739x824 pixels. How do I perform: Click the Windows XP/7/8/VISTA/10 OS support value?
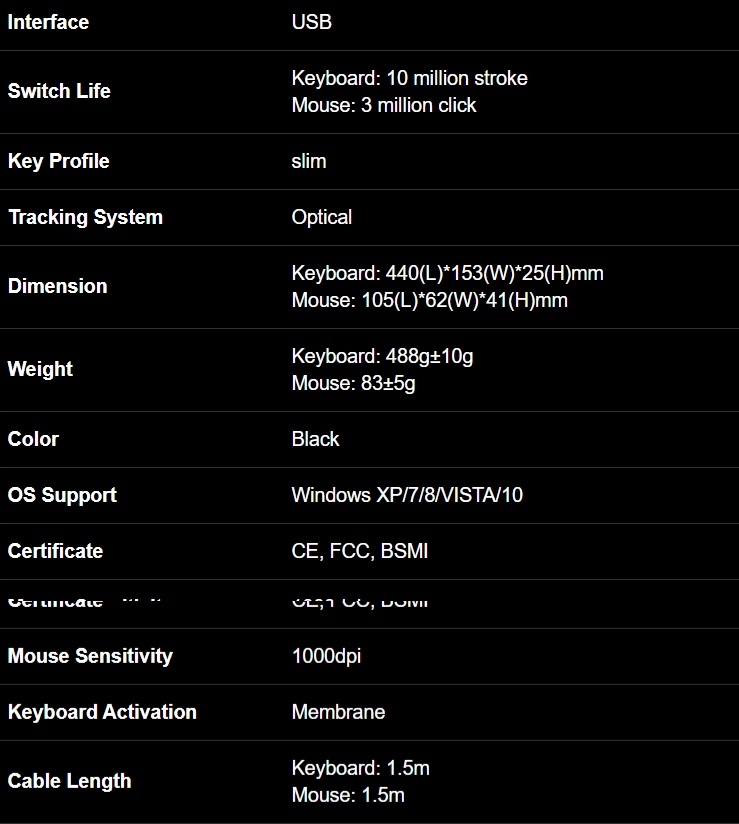pyautogui.click(x=407, y=495)
